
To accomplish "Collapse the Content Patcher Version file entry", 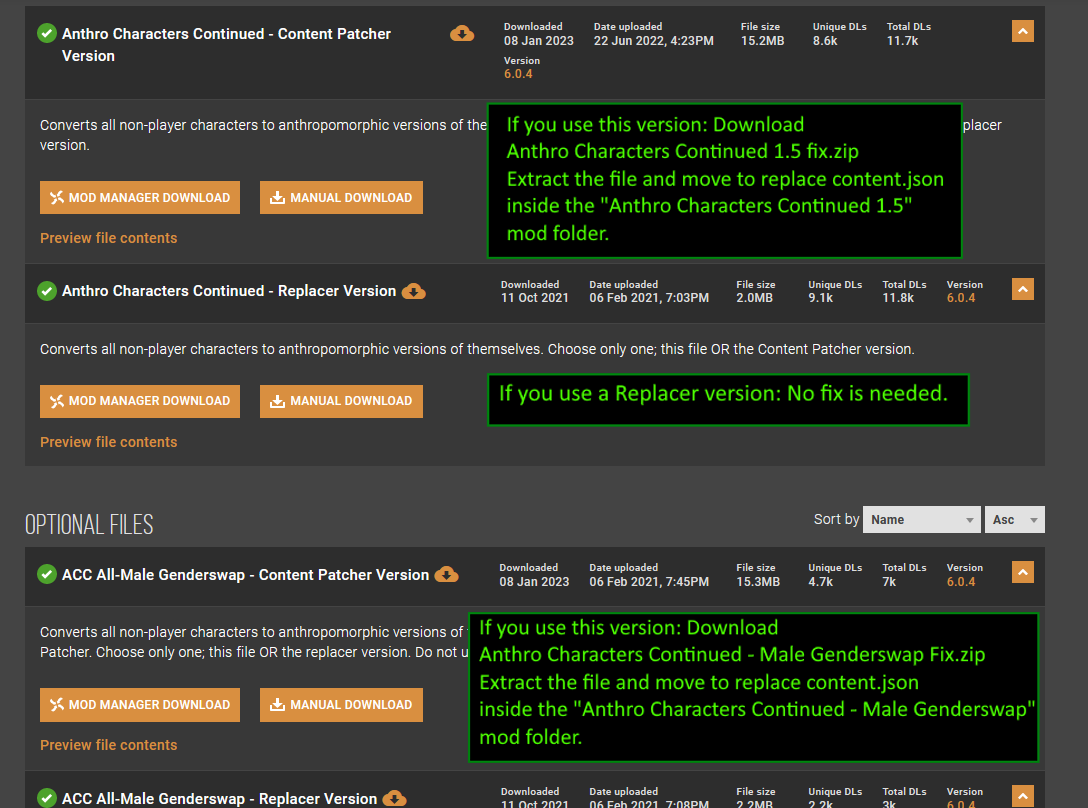I will (1023, 31).
